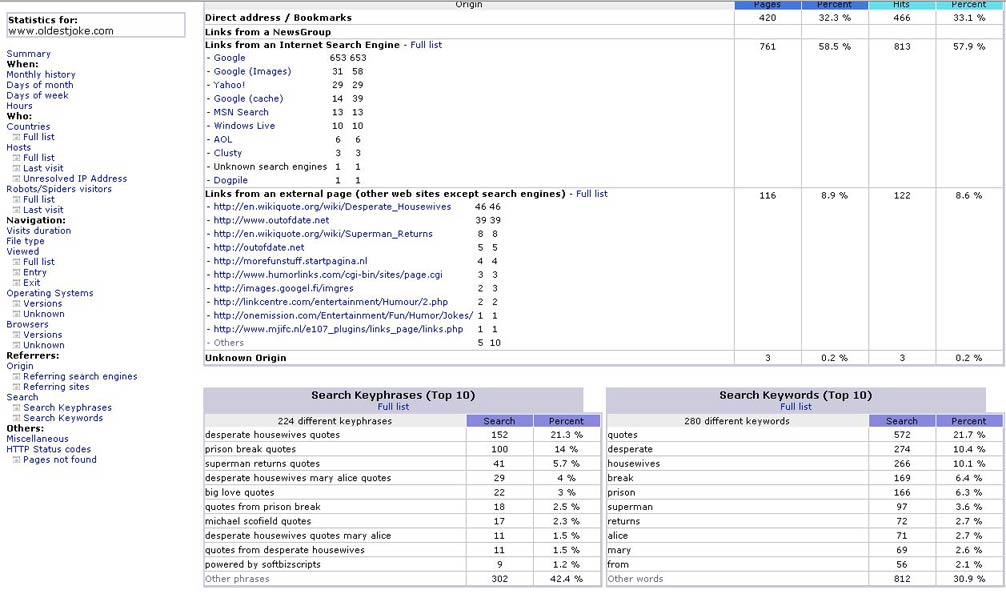Open the Browsers report
The width and height of the screenshot is (1006, 598).
click(x=27, y=325)
